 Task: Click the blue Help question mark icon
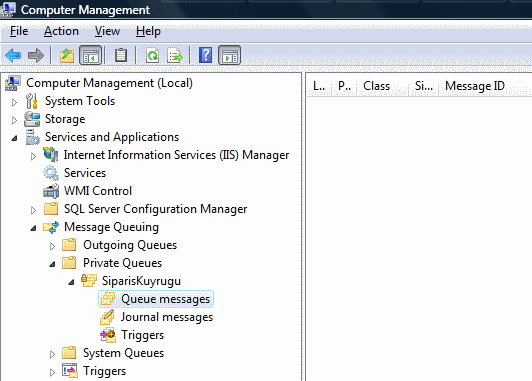(x=206, y=55)
